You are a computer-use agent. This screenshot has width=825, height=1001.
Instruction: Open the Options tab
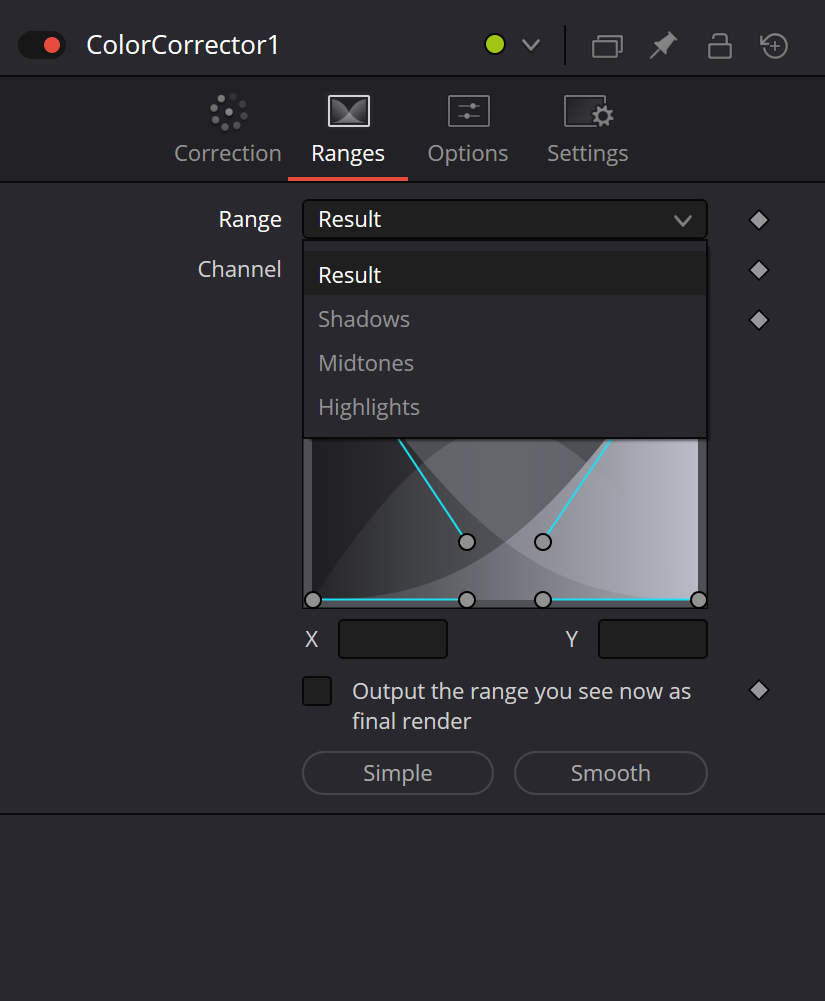coord(468,130)
